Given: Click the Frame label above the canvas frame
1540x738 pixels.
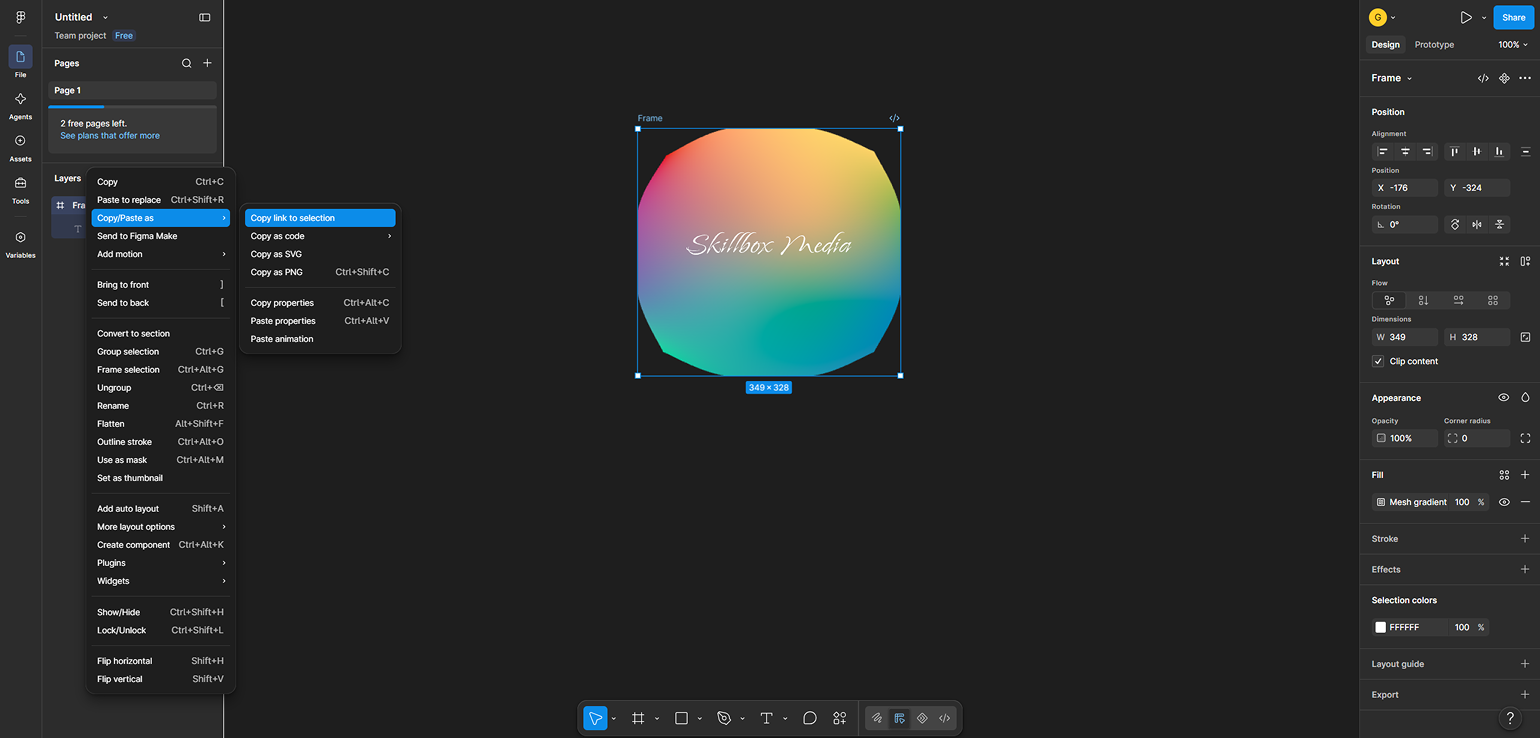Looking at the screenshot, I should coord(650,118).
